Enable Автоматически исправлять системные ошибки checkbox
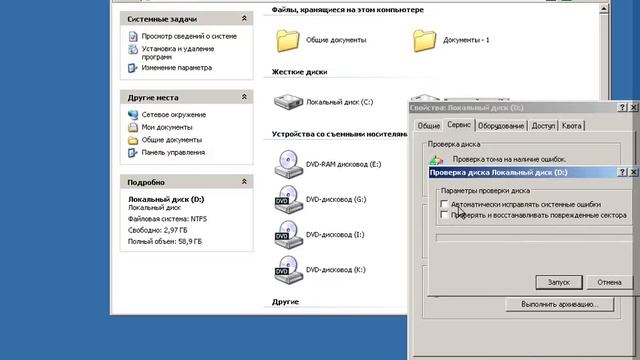640x360 pixels. (444, 204)
